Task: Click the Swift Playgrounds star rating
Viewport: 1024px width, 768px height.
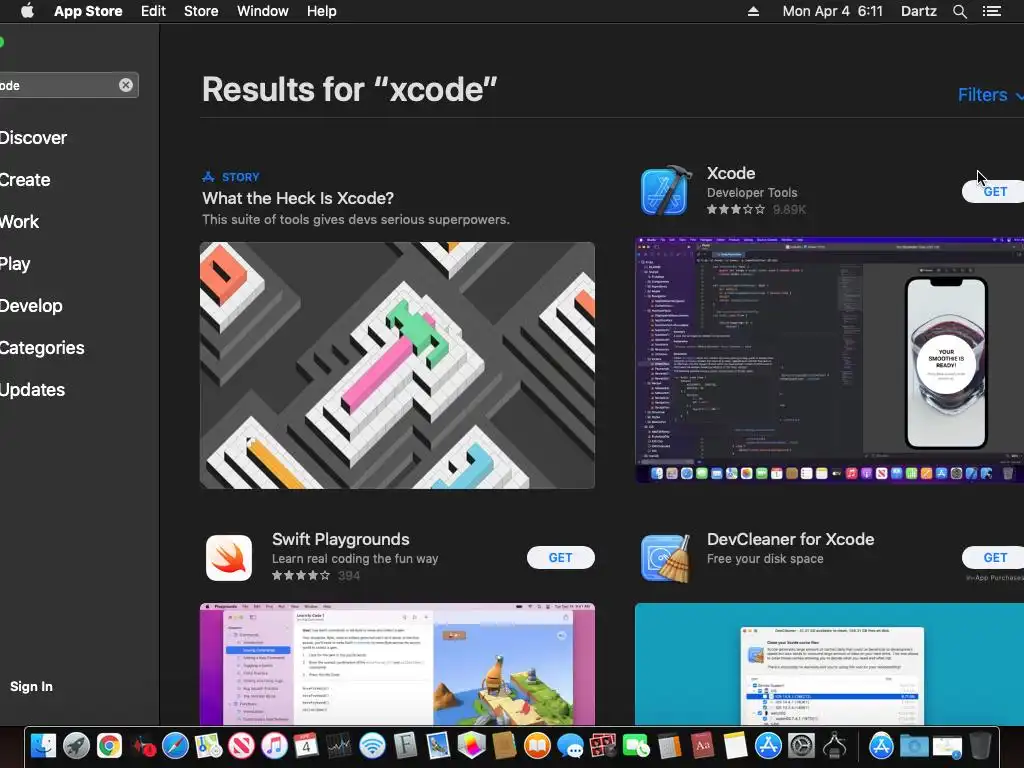Action: pos(301,575)
